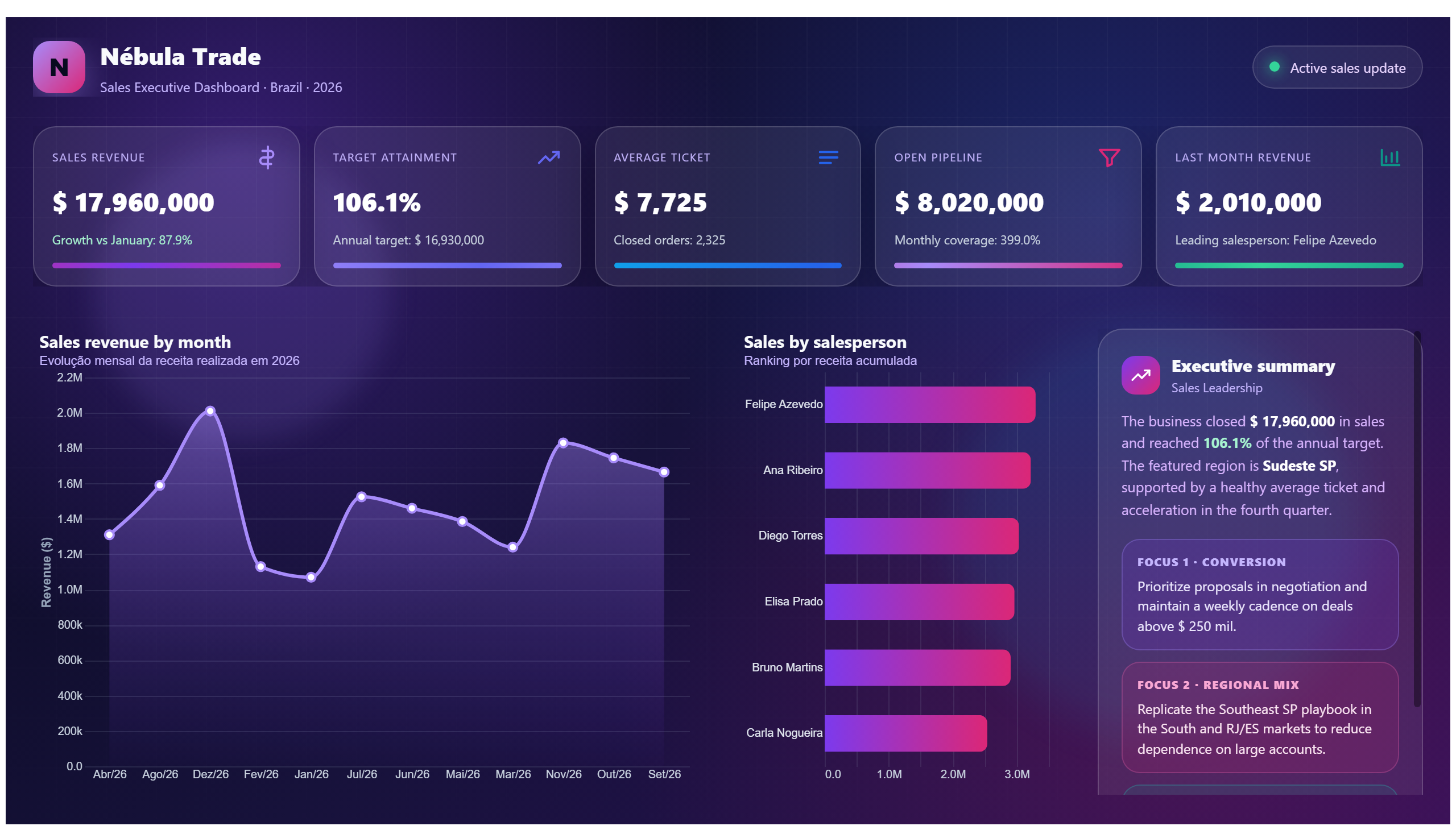The image size is (1456, 830).
Task: Click the 3.0M axis label on salesperson chart
Action: click(1017, 774)
